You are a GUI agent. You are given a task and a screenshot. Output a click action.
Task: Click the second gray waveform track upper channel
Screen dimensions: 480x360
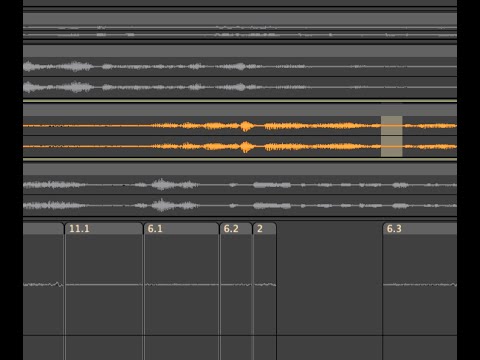pyautogui.click(x=240, y=67)
